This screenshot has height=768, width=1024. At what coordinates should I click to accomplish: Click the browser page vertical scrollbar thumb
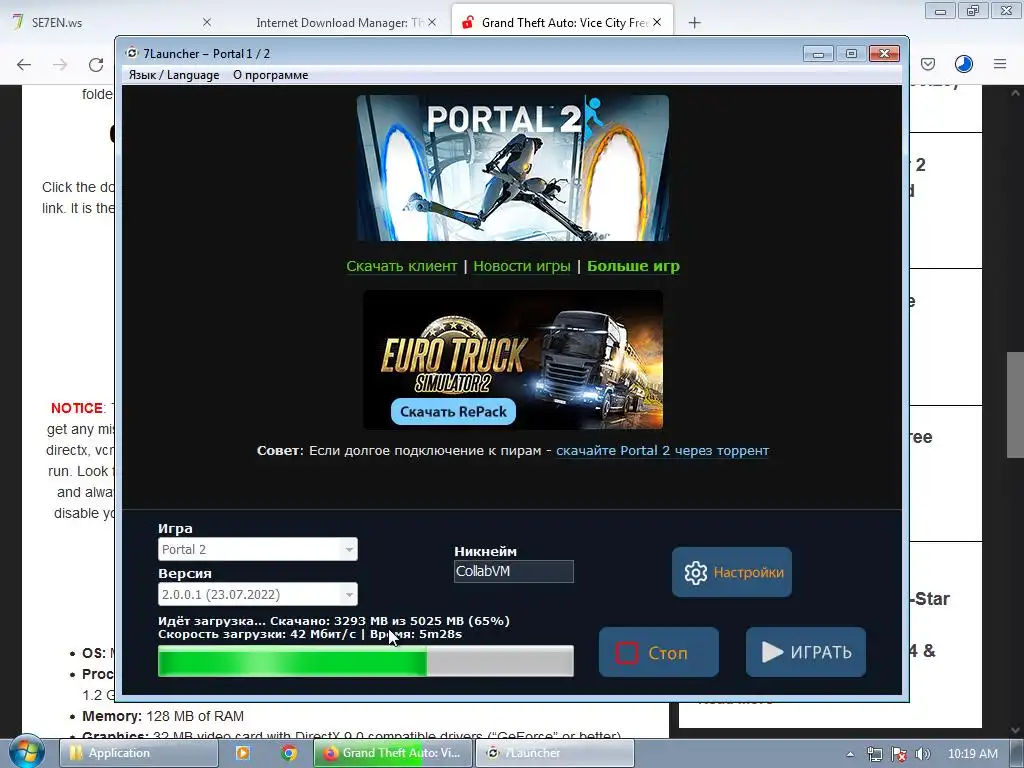[1015, 405]
